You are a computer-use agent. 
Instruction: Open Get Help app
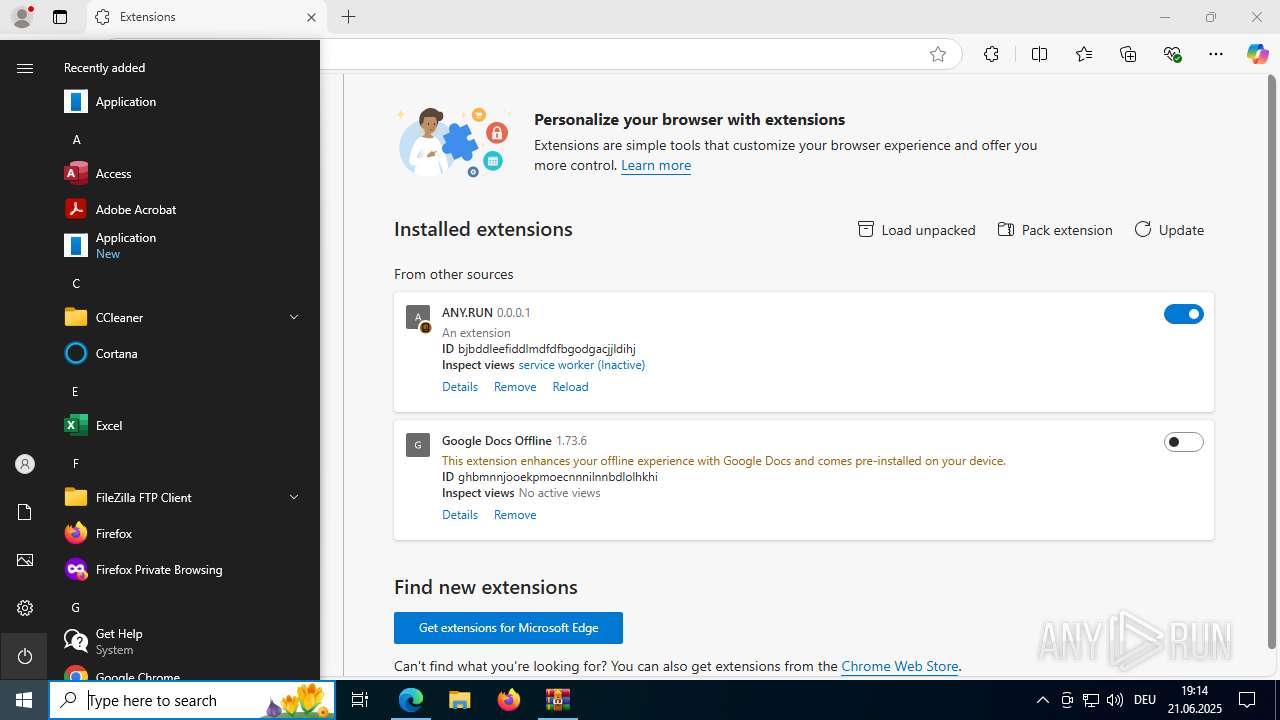click(x=186, y=641)
